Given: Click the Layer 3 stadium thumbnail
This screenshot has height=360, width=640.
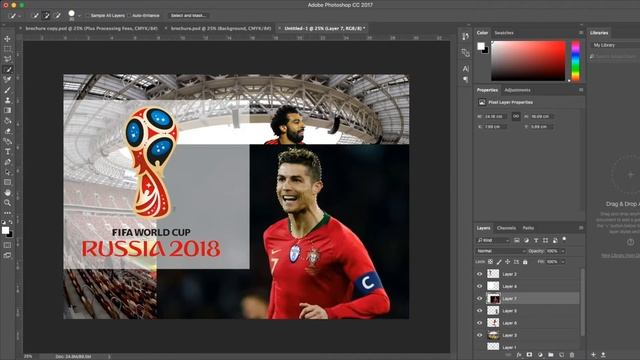Looking at the screenshot, I should pos(493,335).
